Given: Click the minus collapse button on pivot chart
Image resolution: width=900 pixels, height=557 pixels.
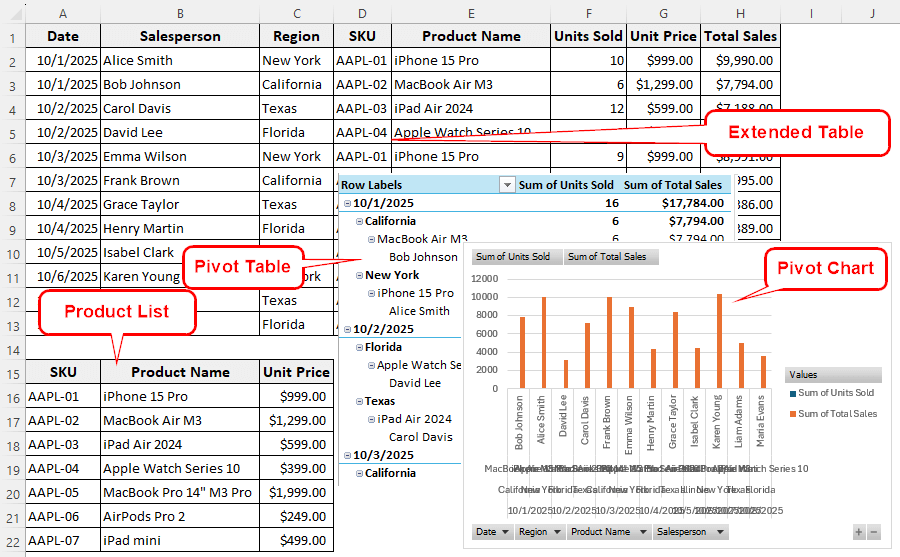Looking at the screenshot, I should coord(874,533).
